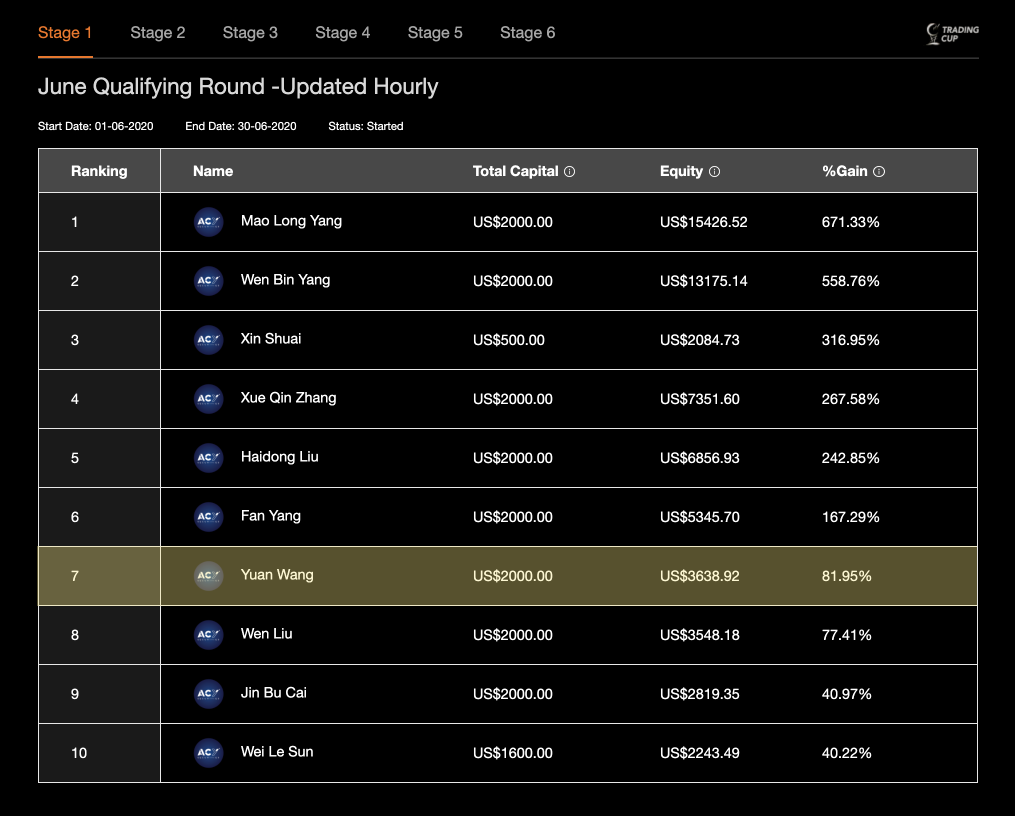Viewport: 1015px width, 816px height.
Task: Open the Stage 3 tab
Action: tap(250, 33)
